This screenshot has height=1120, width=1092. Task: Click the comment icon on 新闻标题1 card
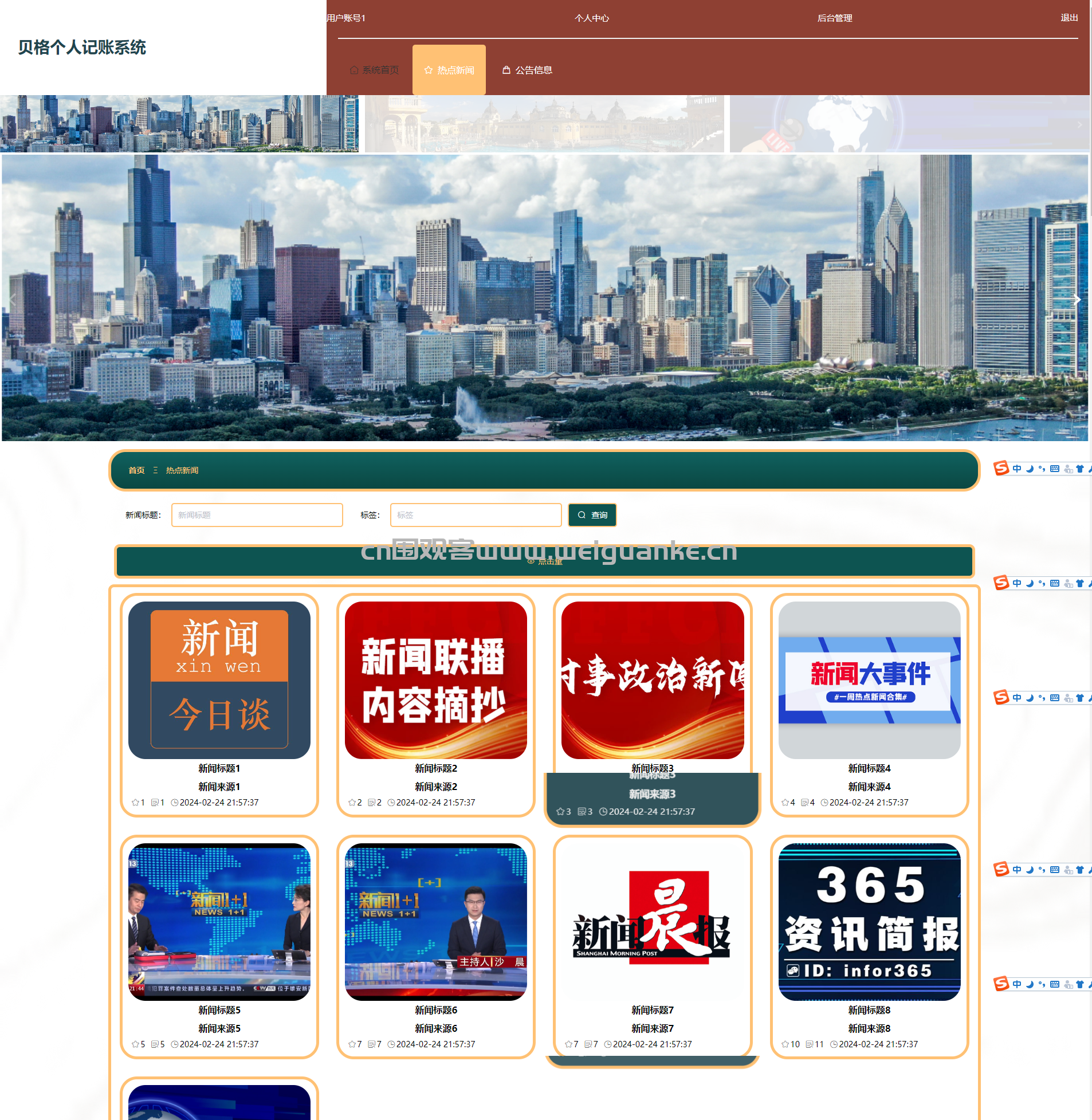pyautogui.click(x=155, y=803)
